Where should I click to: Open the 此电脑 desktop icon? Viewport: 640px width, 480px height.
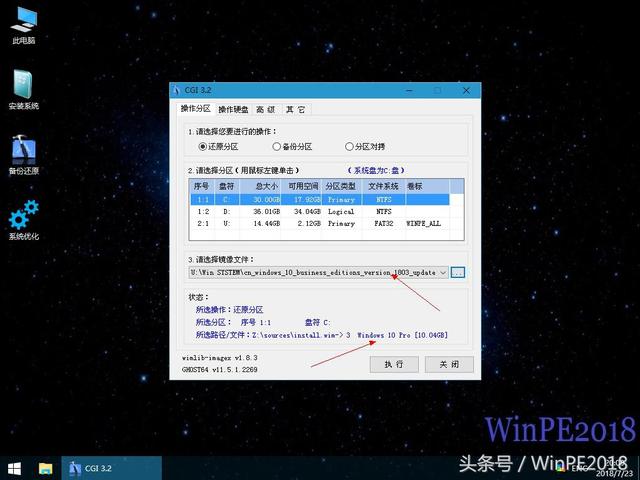point(24,25)
